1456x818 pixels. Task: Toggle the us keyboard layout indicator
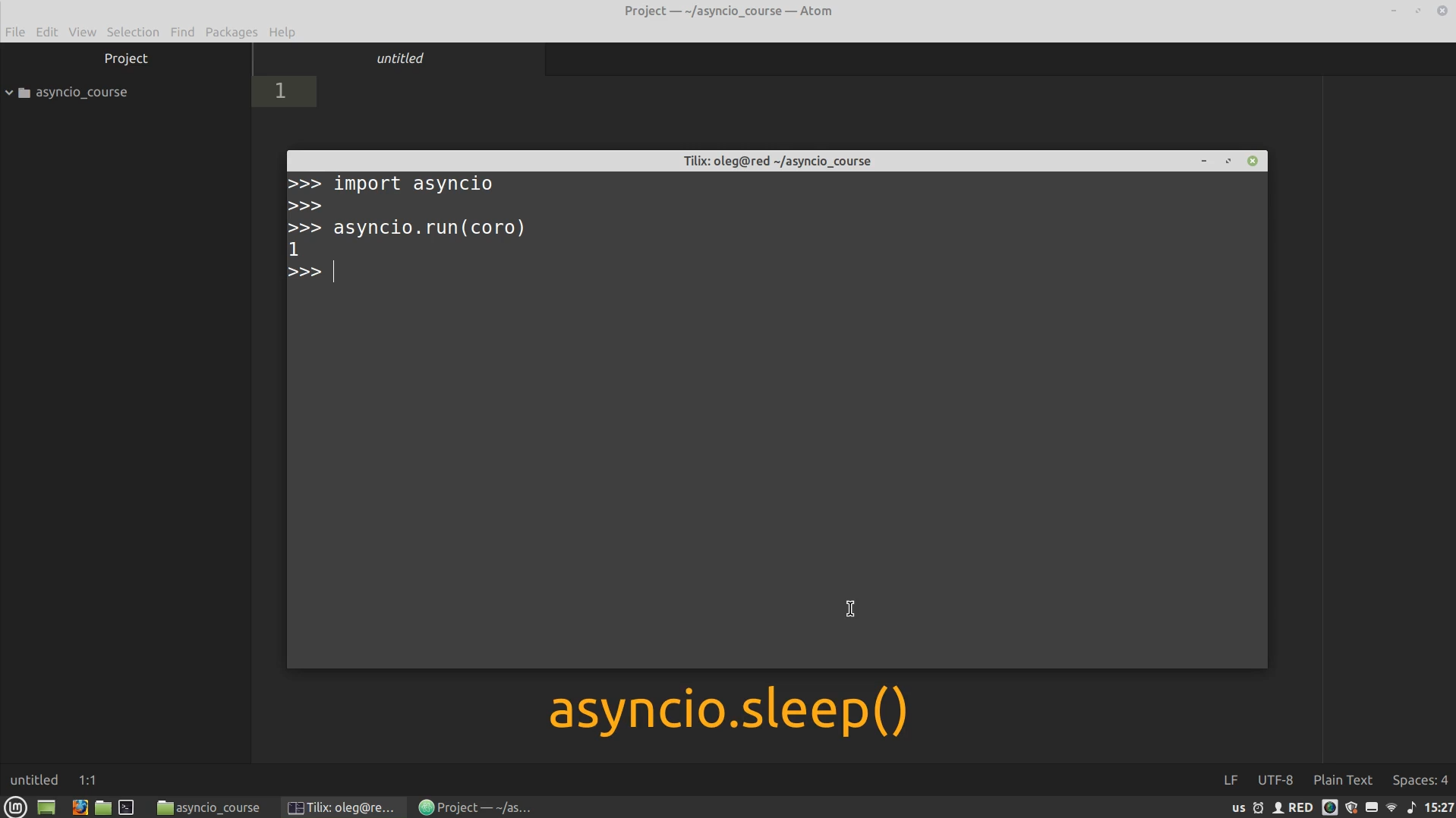pyautogui.click(x=1238, y=807)
